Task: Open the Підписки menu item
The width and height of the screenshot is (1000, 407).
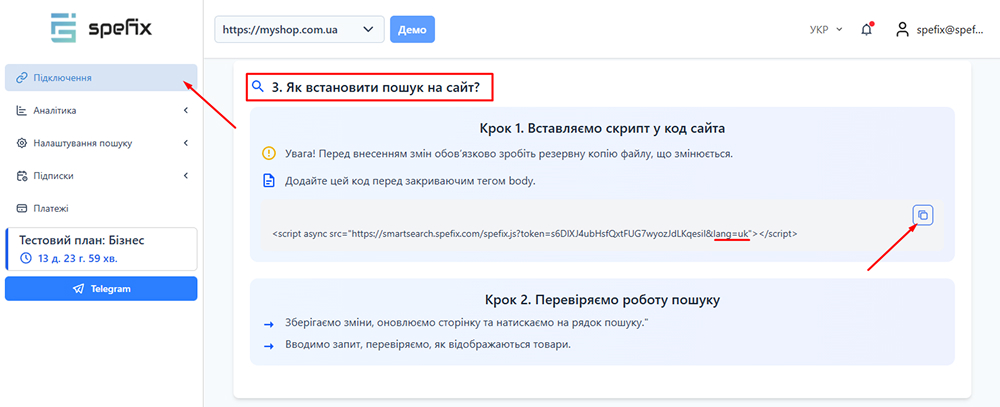Action: pos(101,175)
